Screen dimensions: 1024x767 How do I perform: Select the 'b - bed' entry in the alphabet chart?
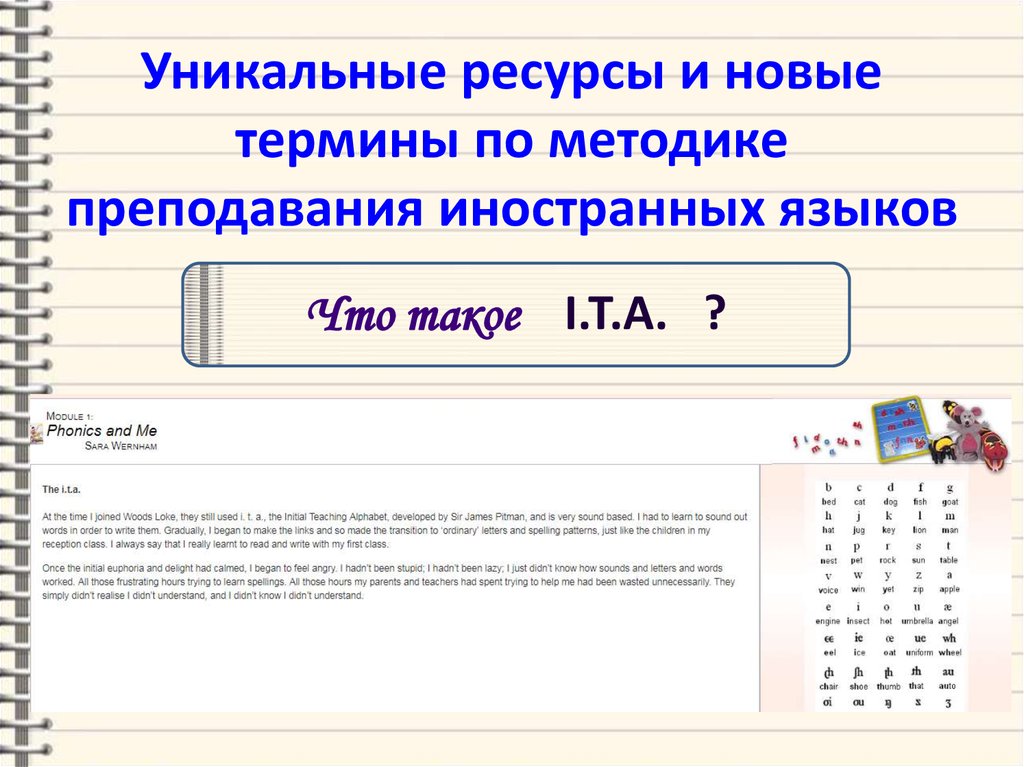pos(828,493)
